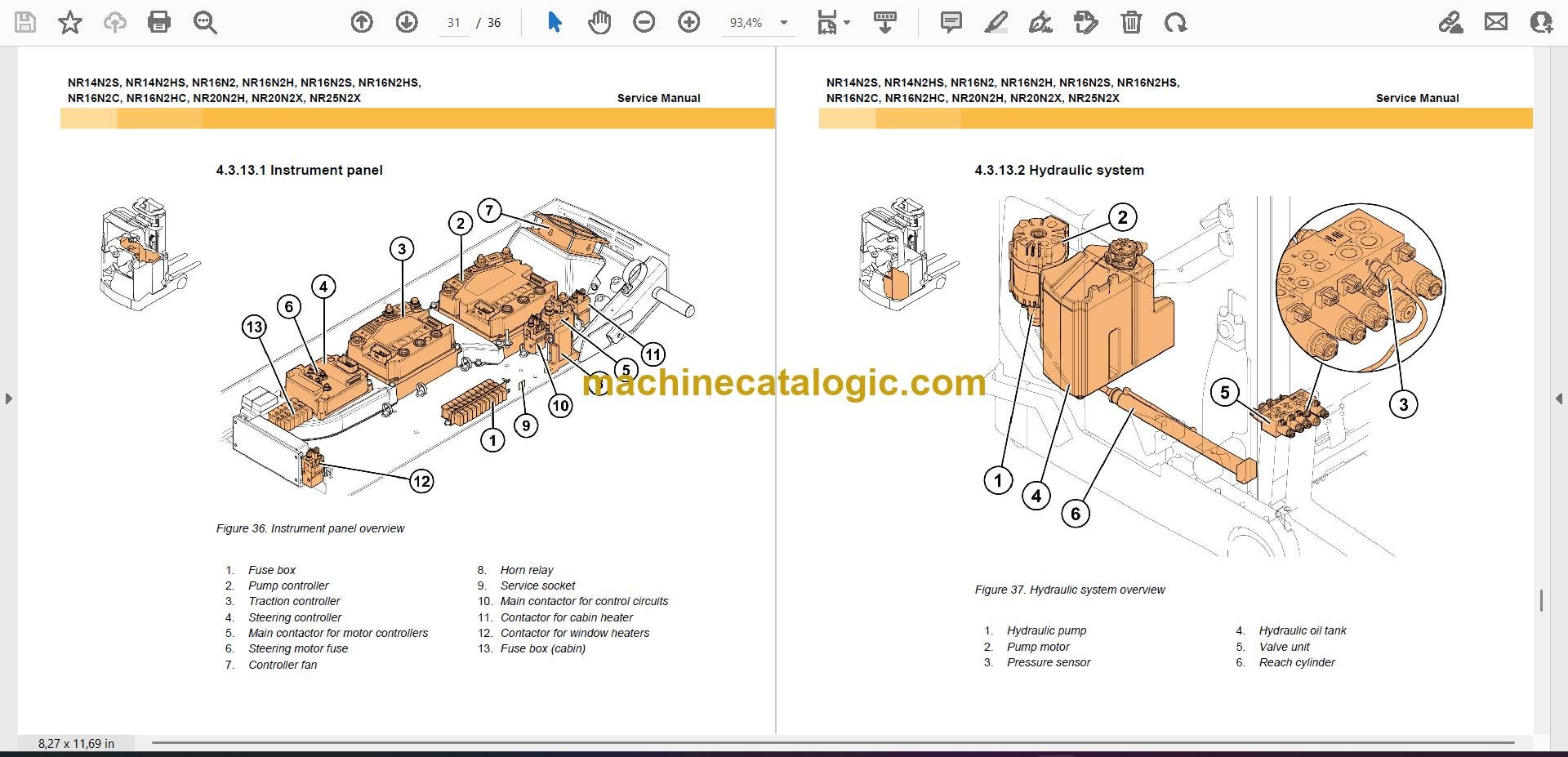
Task: Click the current page number field
Action: (454, 23)
